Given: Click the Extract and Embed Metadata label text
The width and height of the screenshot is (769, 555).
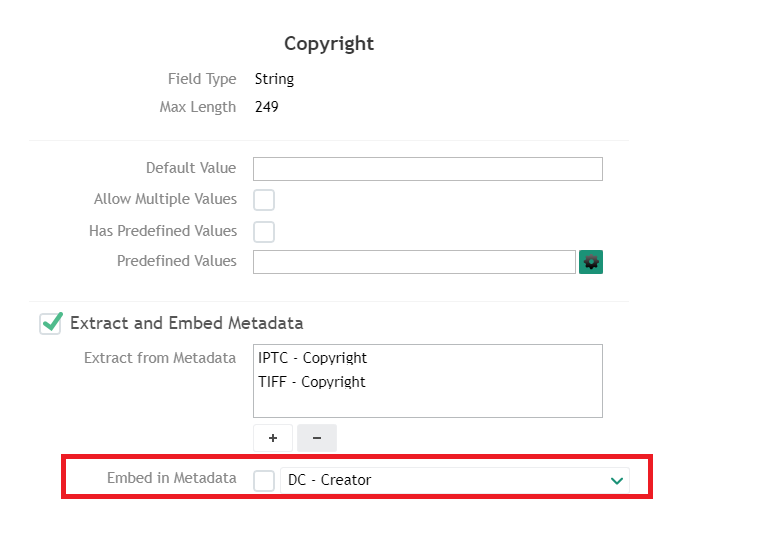Looking at the screenshot, I should (186, 323).
